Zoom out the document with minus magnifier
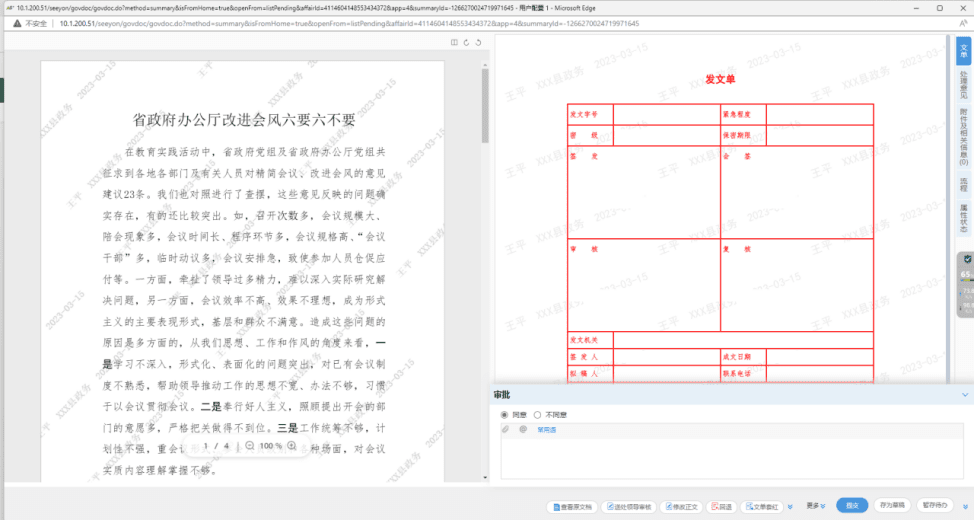Image resolution: width=975 pixels, height=520 pixels. coord(249,446)
